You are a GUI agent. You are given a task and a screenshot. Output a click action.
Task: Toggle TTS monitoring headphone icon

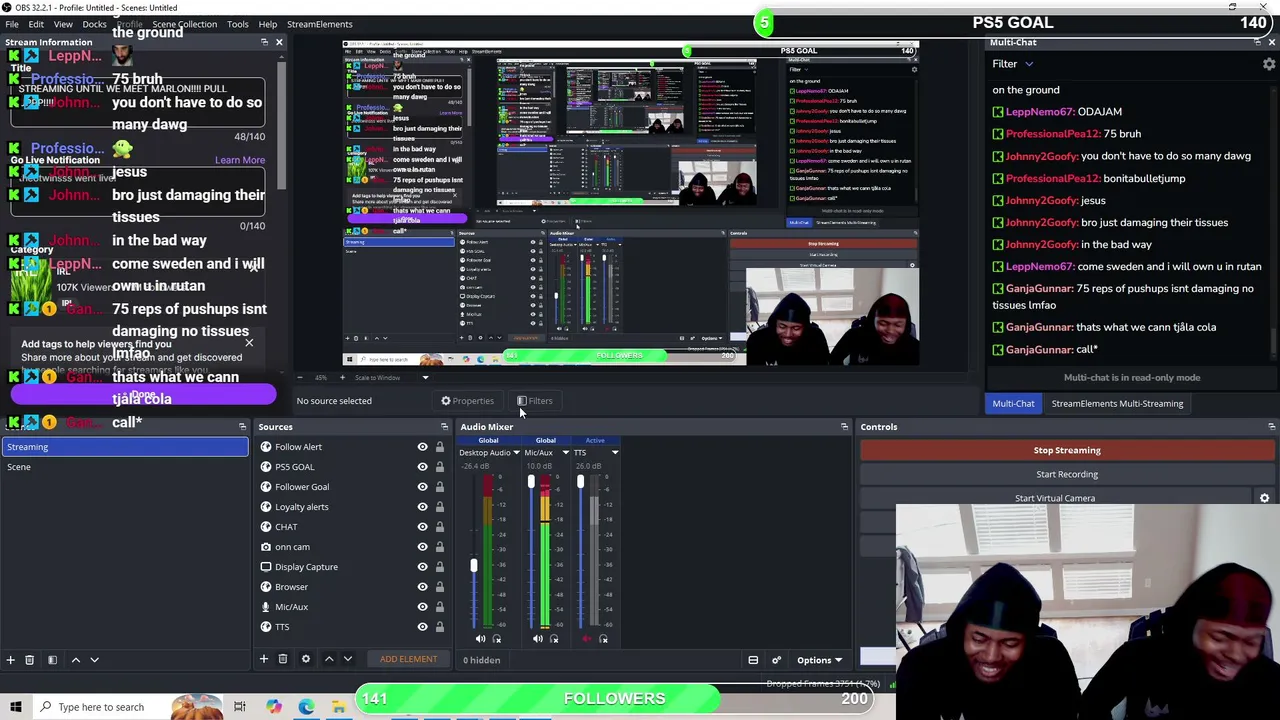[603, 639]
